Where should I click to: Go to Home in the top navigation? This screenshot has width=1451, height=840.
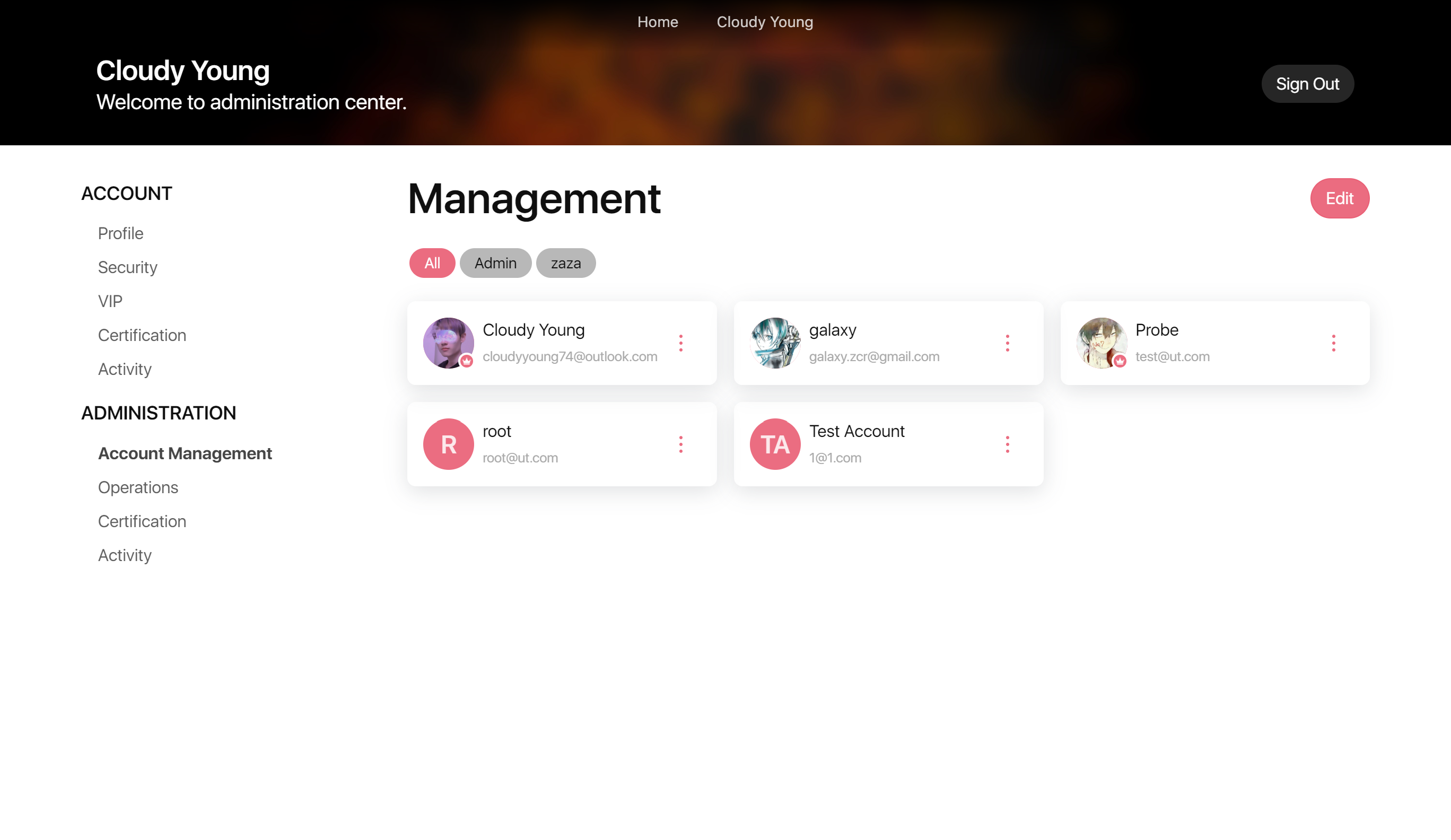tap(658, 22)
